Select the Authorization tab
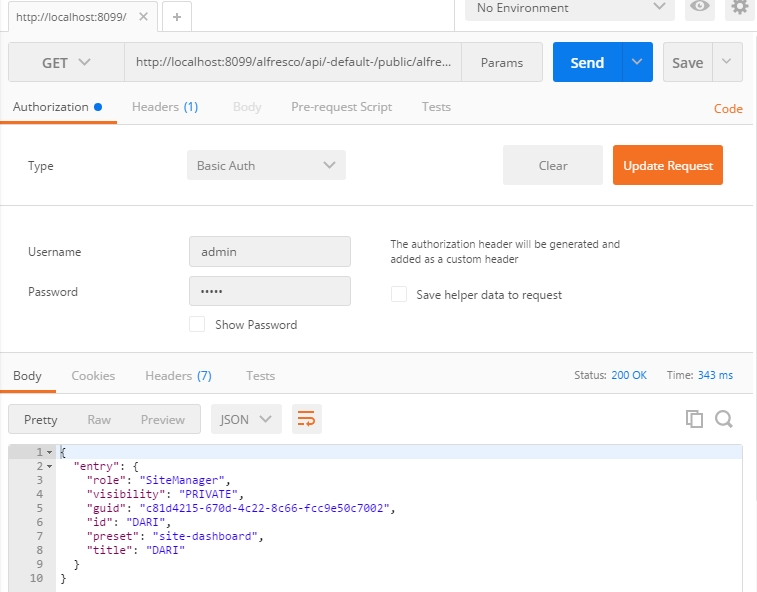The width and height of the screenshot is (757, 592). (x=57, y=107)
